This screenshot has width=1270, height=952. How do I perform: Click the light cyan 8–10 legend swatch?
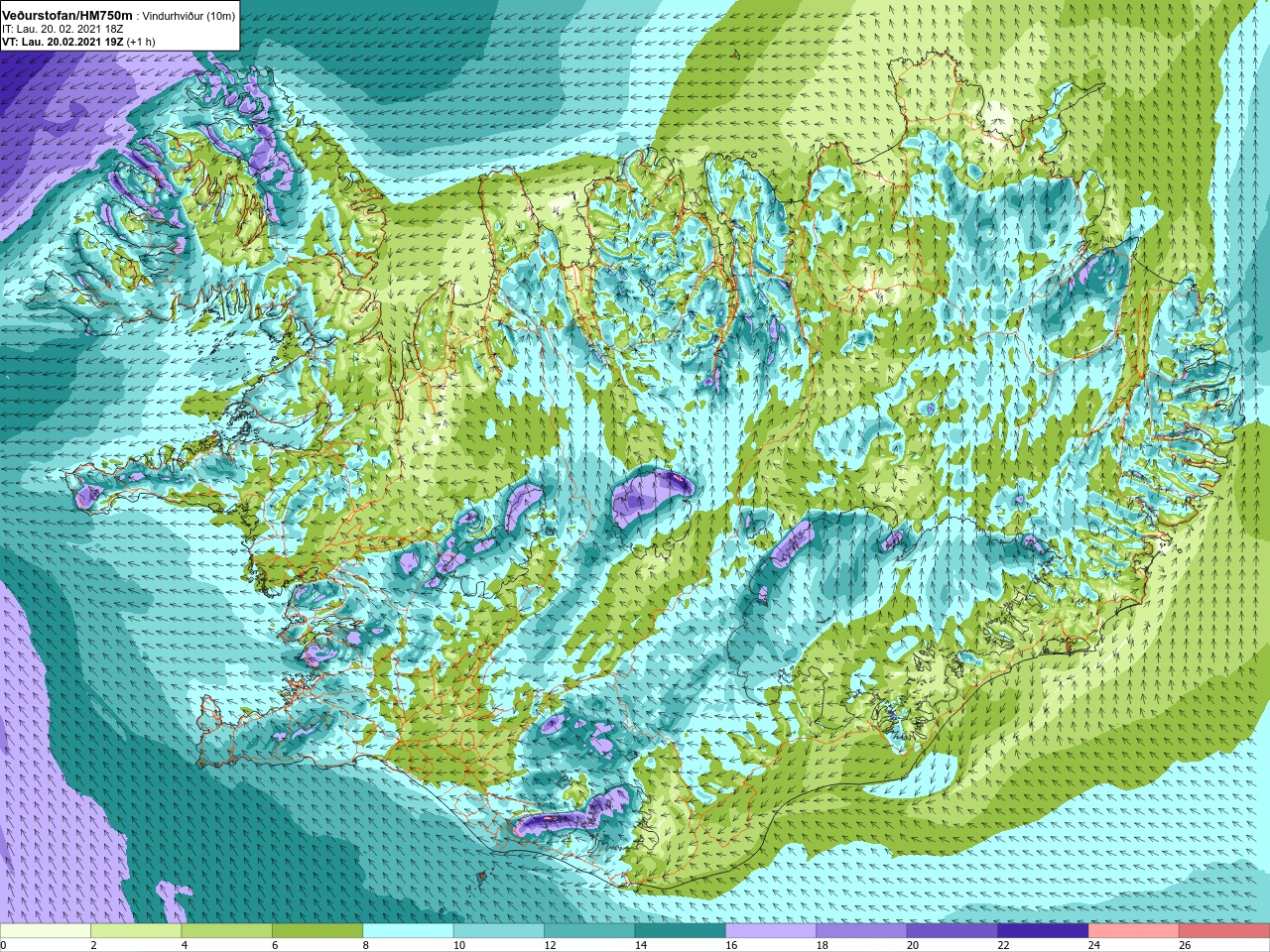tap(408, 931)
